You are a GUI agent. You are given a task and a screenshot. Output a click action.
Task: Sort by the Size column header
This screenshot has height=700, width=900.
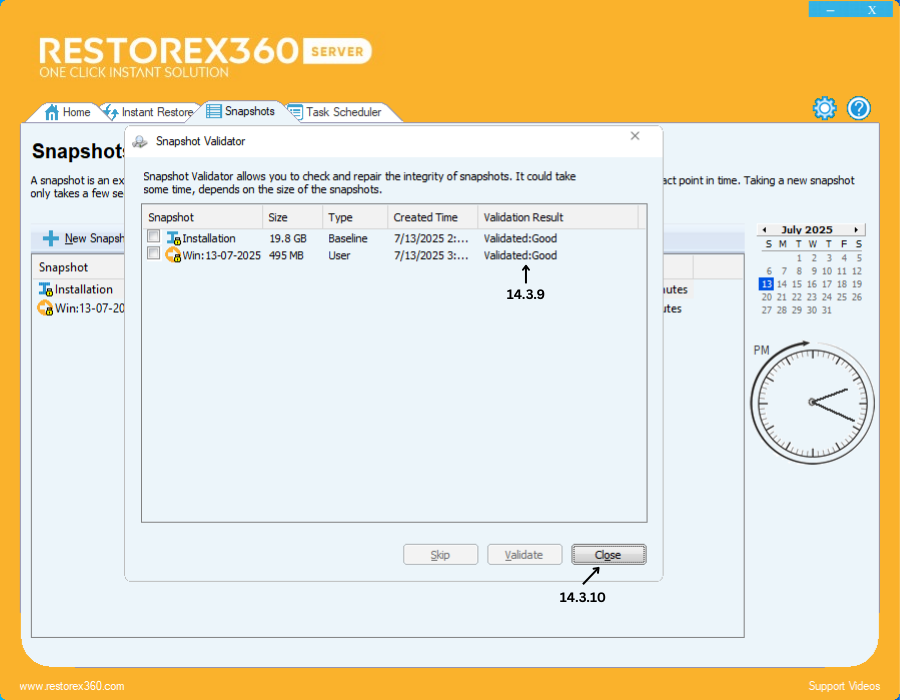293,217
